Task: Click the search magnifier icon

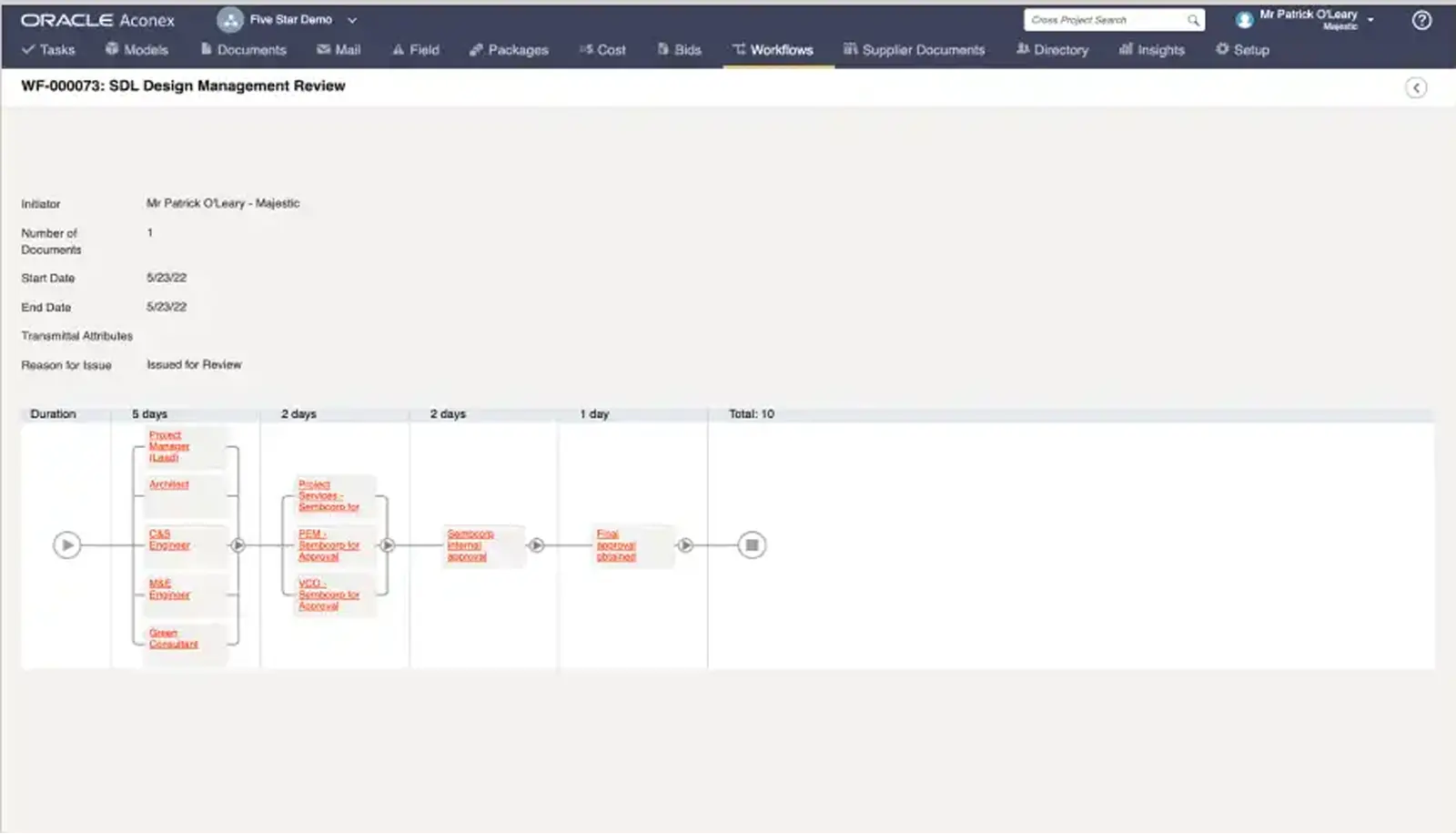Action: tap(1193, 20)
